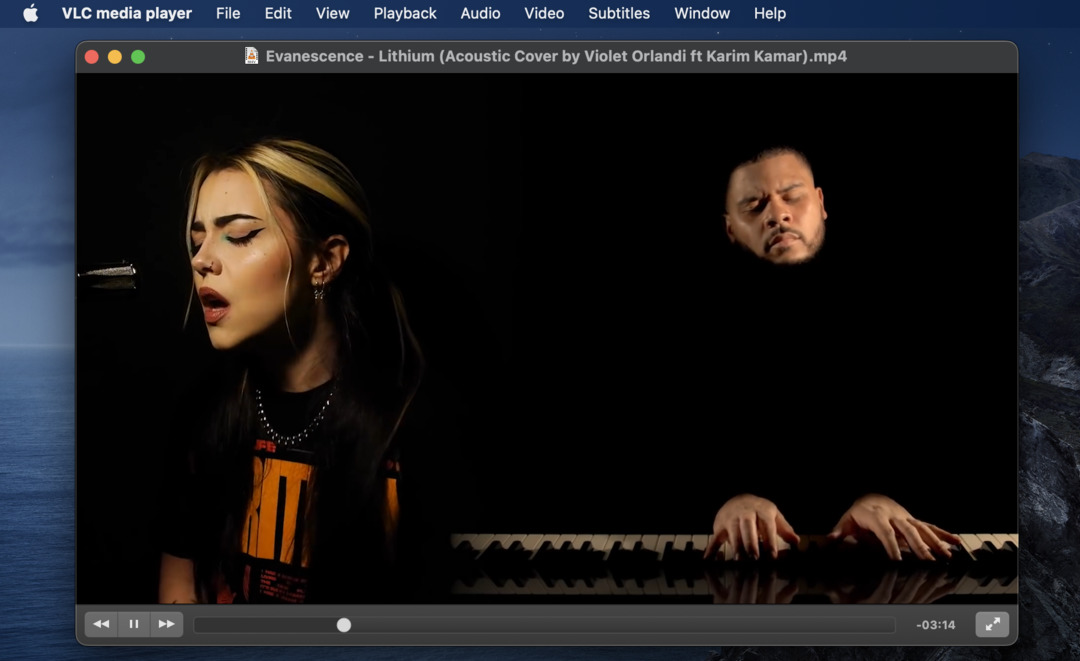Open the File menu
Image resolution: width=1080 pixels, height=661 pixels.
(x=228, y=13)
